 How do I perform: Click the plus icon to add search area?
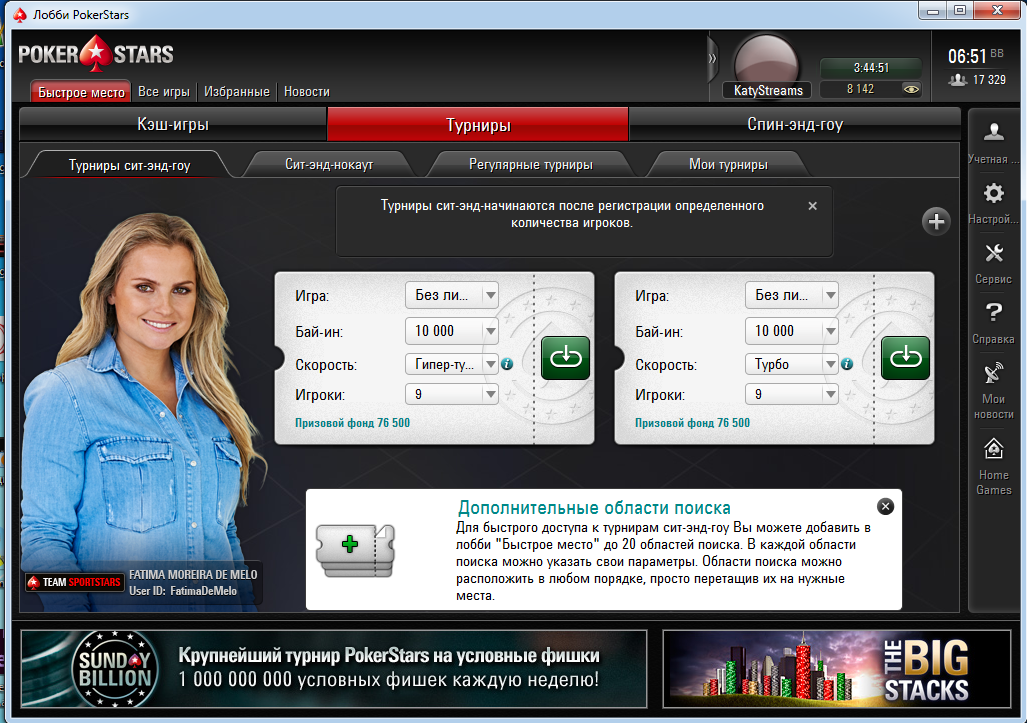[936, 221]
